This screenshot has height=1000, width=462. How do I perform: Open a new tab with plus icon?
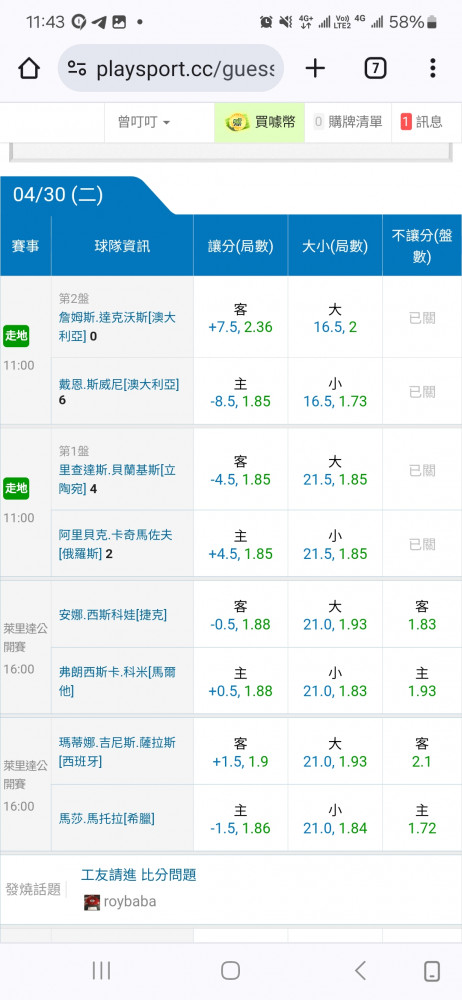(x=315, y=68)
